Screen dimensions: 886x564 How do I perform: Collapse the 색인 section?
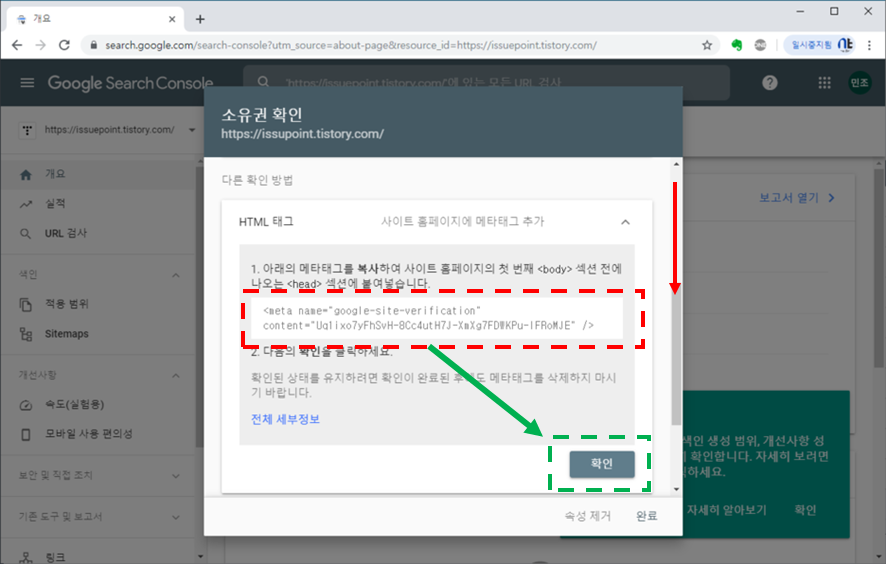[176, 275]
